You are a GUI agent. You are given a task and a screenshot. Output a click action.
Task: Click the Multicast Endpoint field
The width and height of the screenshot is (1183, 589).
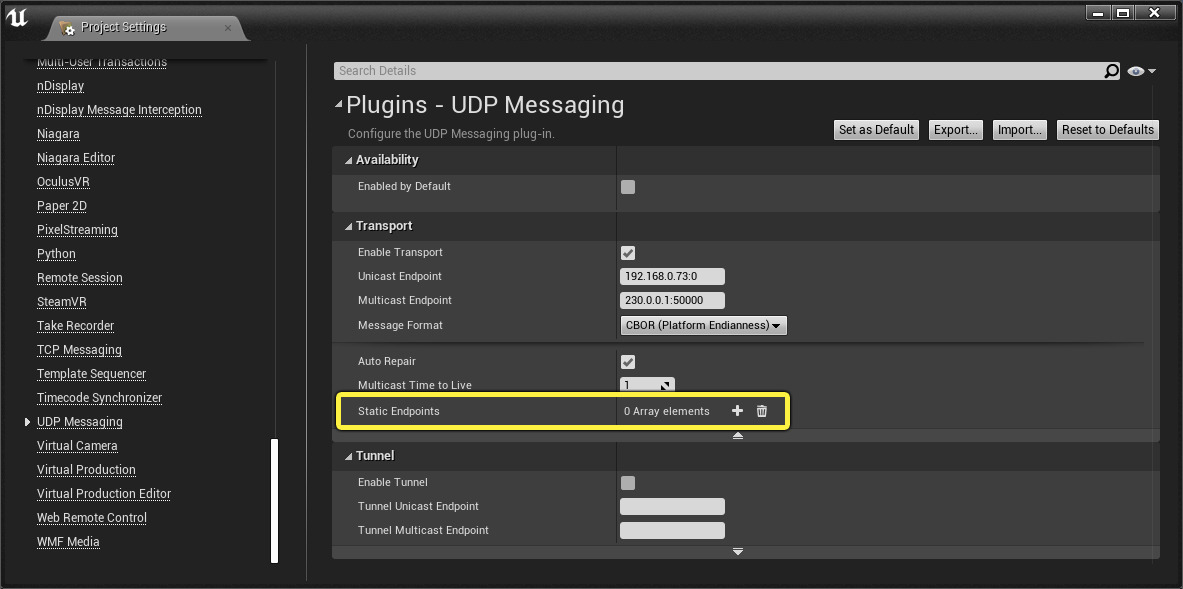672,300
